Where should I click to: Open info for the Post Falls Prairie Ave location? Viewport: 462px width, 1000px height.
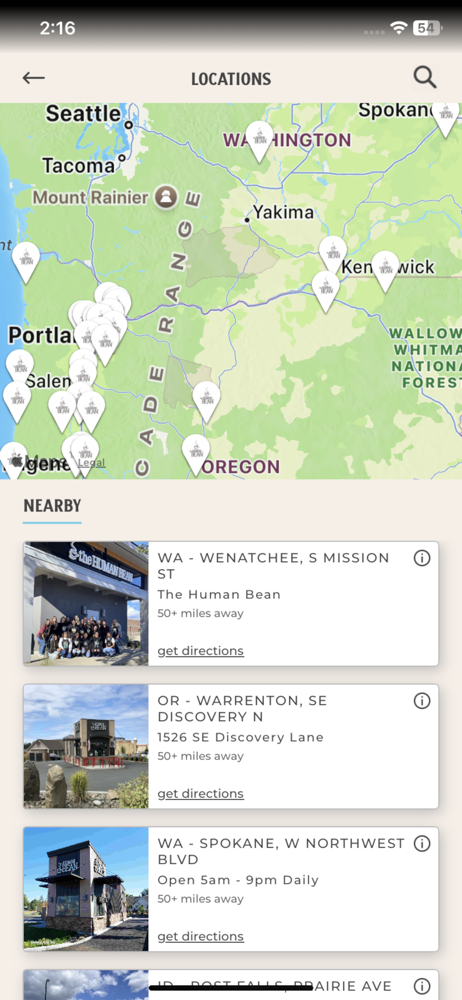(x=422, y=986)
